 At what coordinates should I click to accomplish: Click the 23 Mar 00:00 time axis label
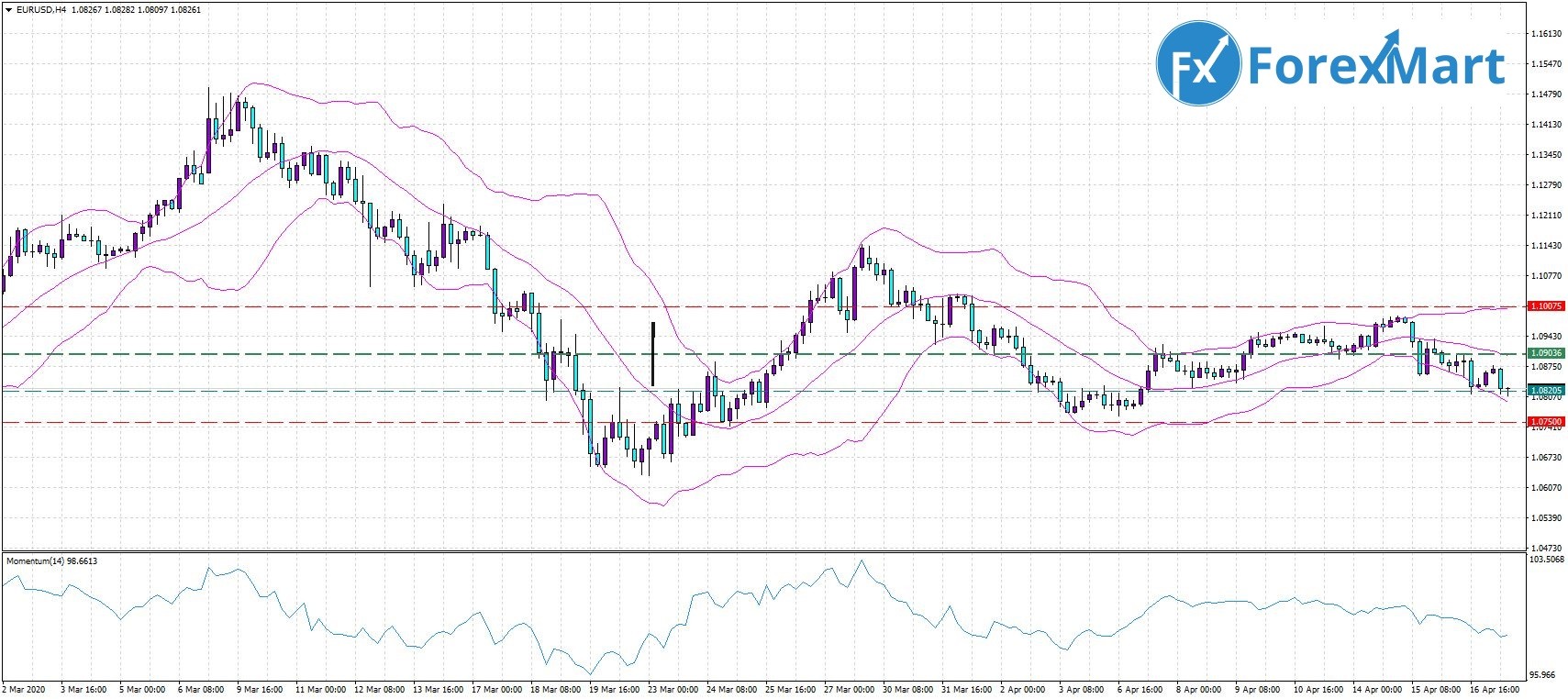tap(673, 689)
